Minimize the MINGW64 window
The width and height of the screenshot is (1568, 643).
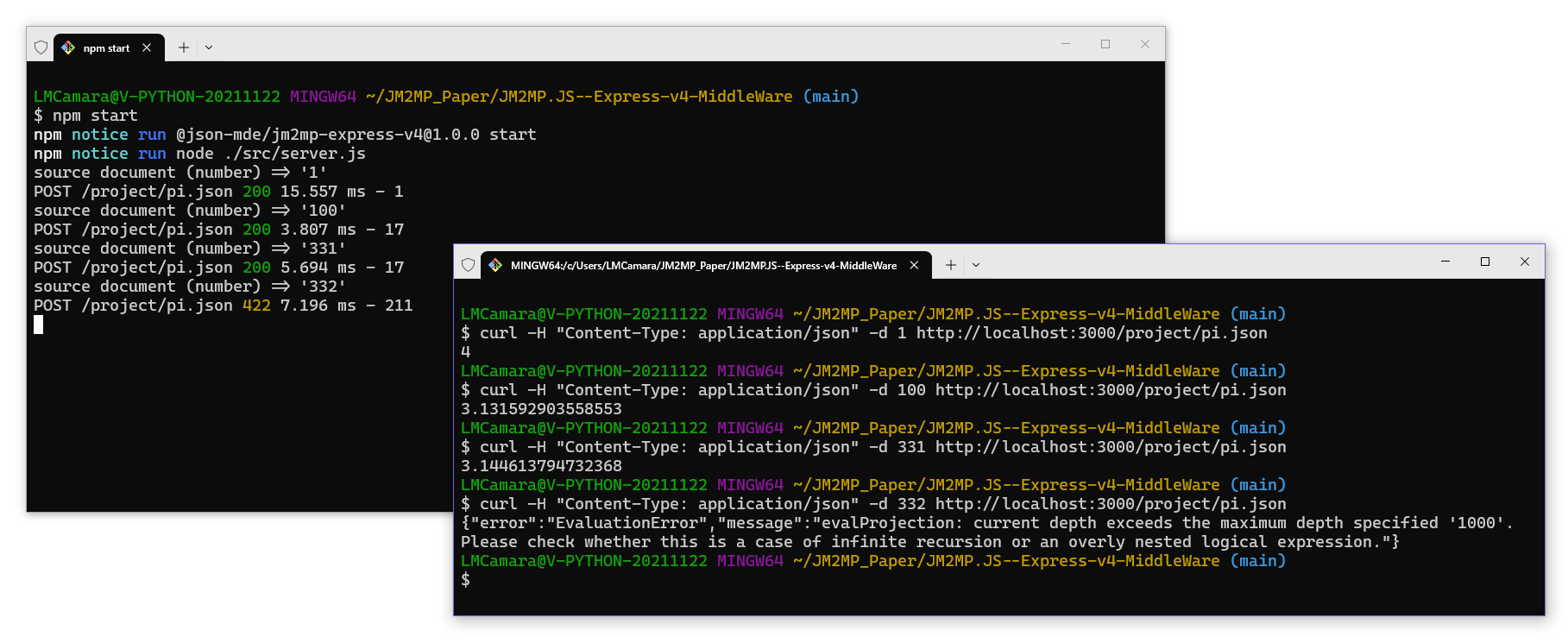tap(1445, 262)
